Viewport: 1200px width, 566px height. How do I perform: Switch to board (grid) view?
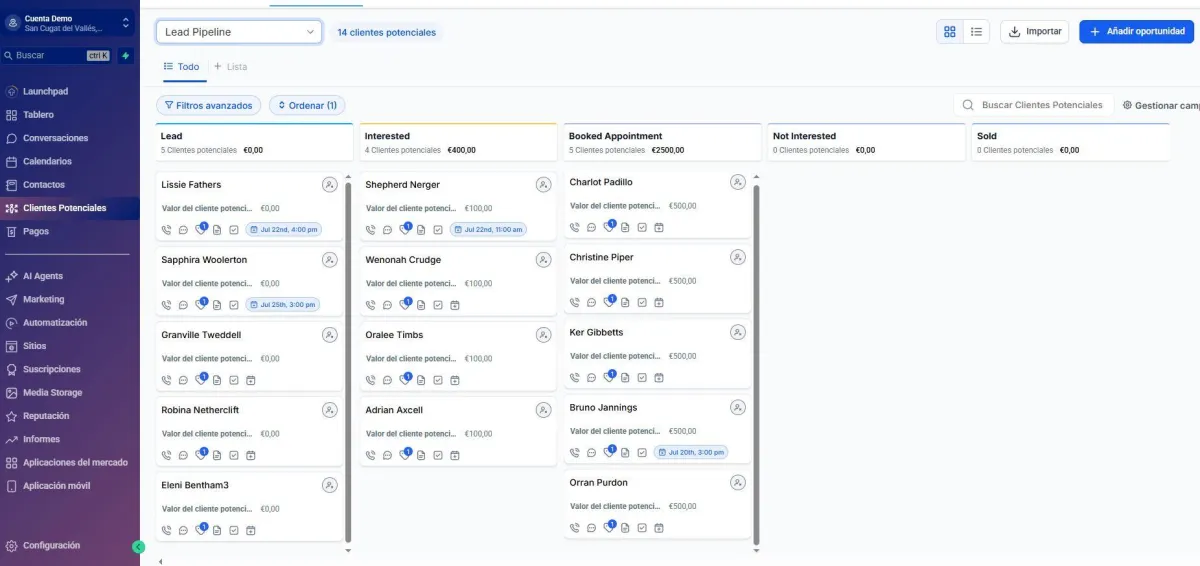click(949, 32)
